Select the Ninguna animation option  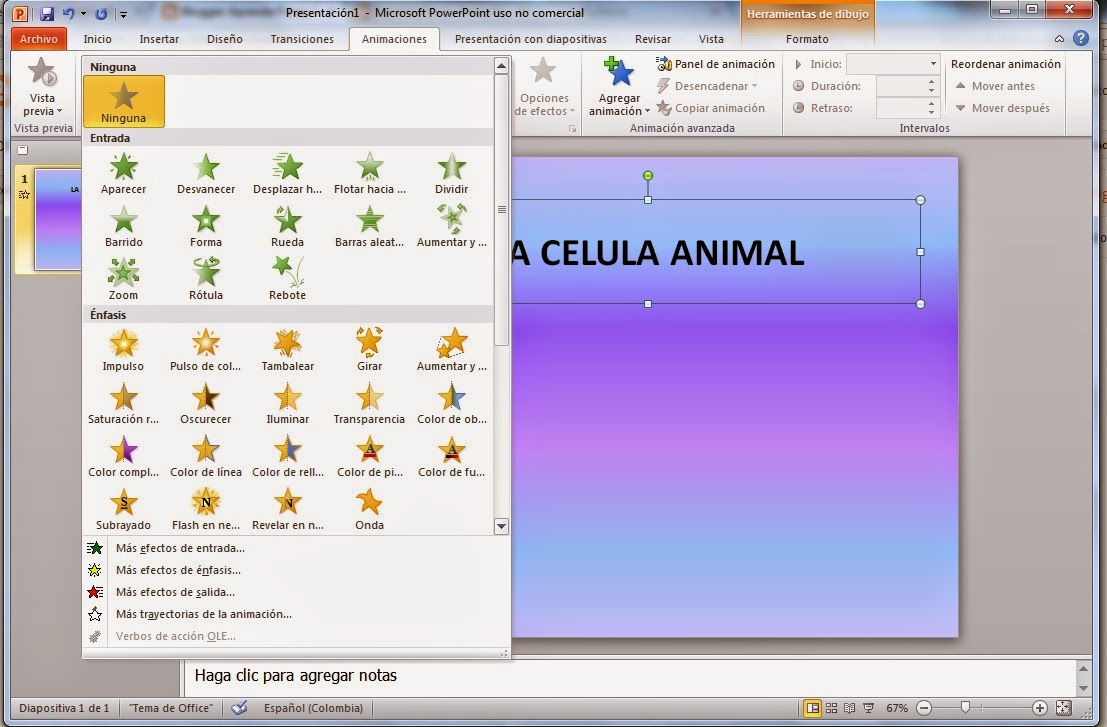(x=123, y=102)
